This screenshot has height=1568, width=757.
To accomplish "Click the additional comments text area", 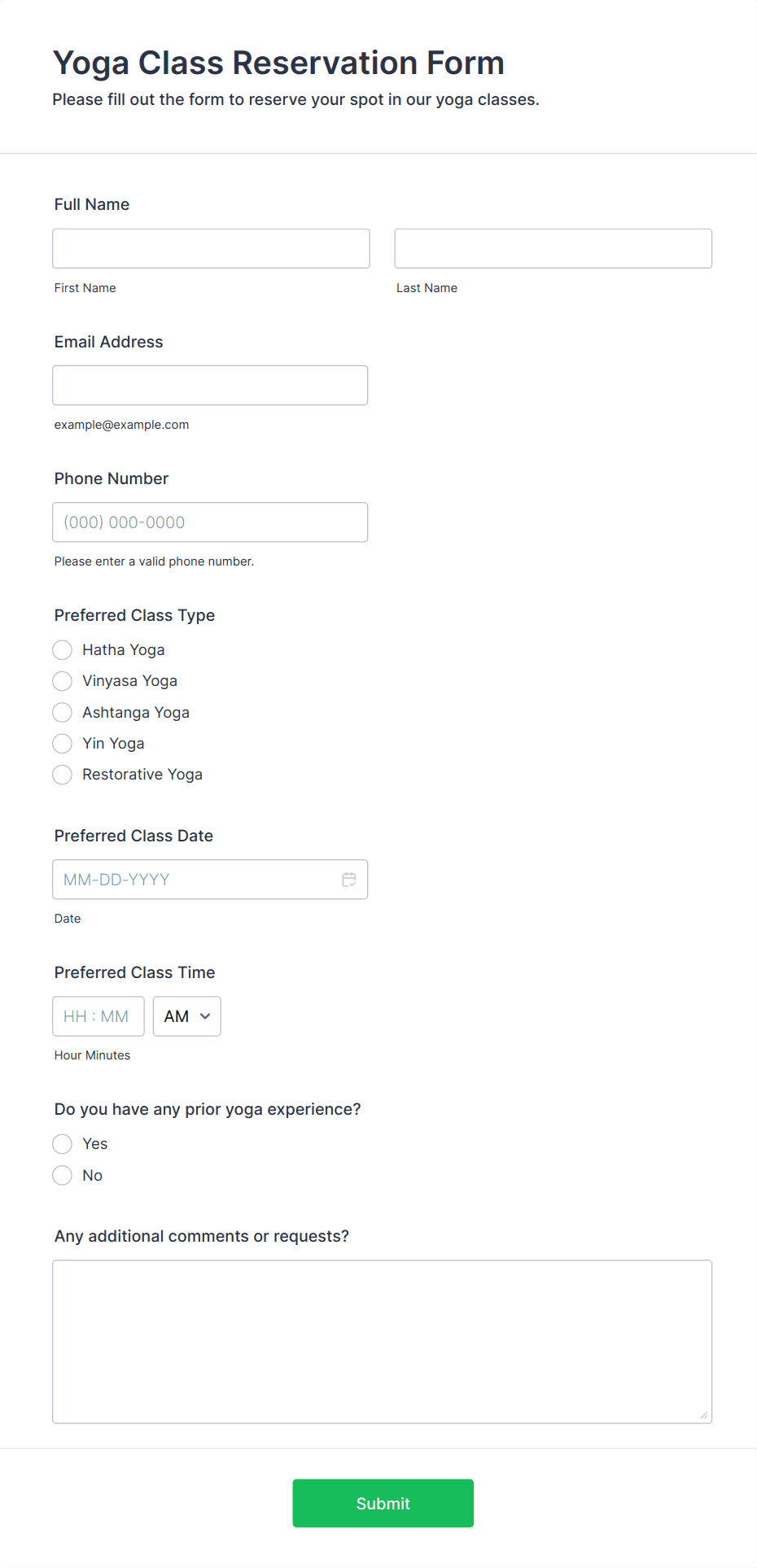I will pyautogui.click(x=382, y=1341).
